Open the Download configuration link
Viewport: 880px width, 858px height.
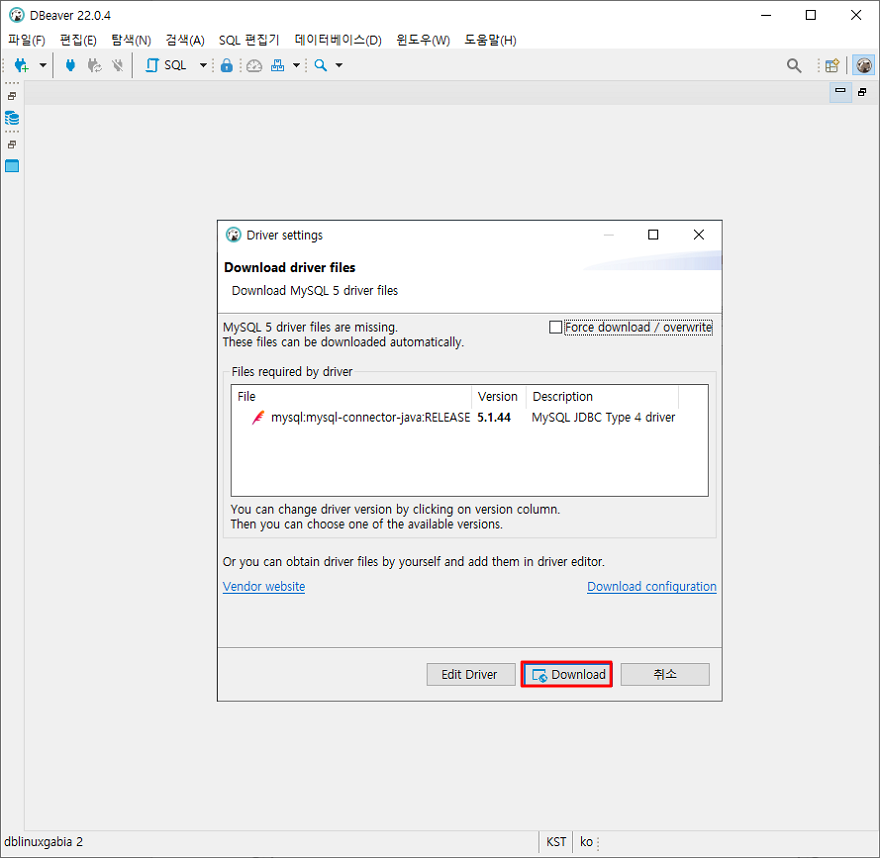652,587
